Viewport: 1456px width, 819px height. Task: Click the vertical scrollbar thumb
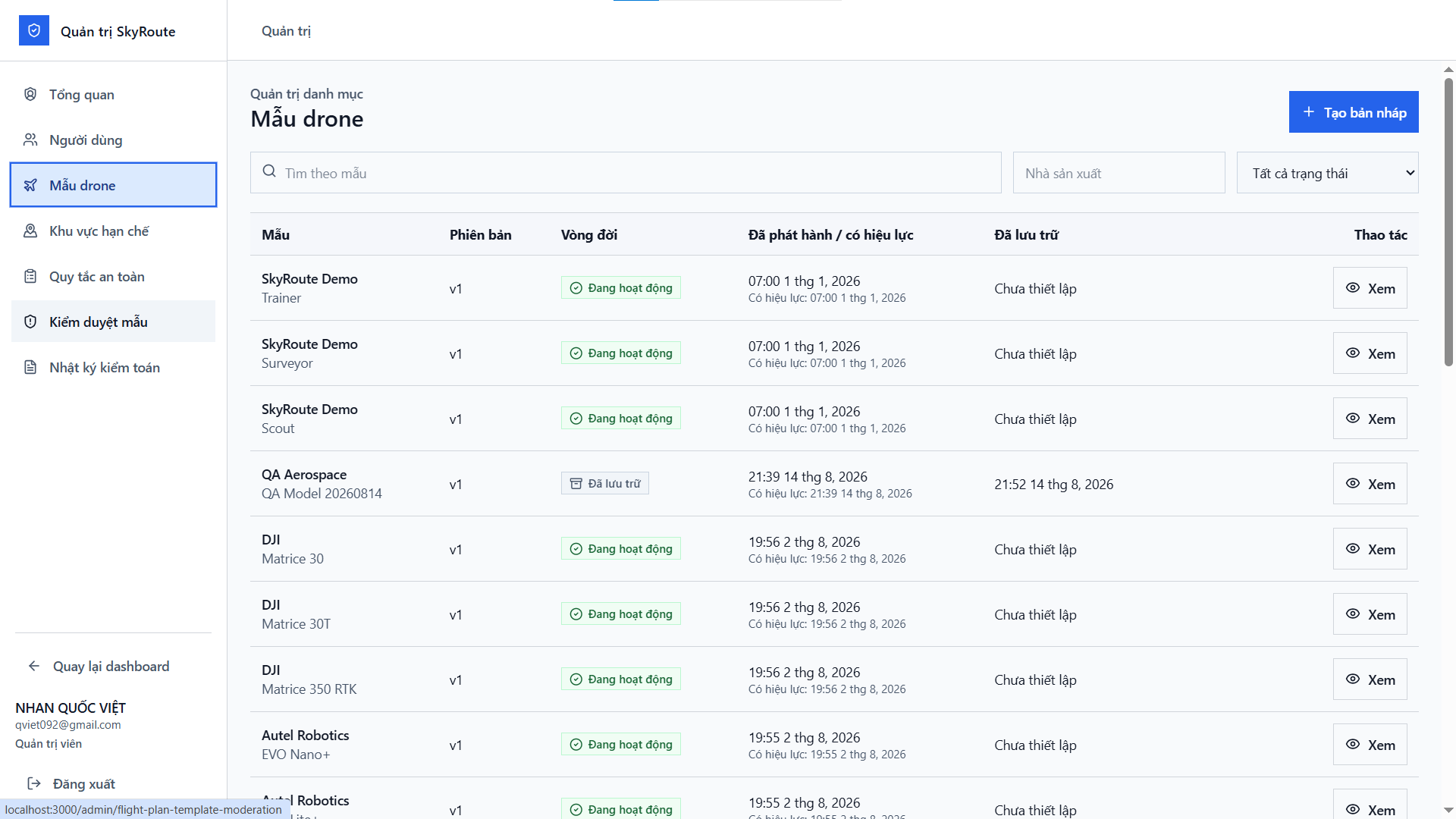1448,221
